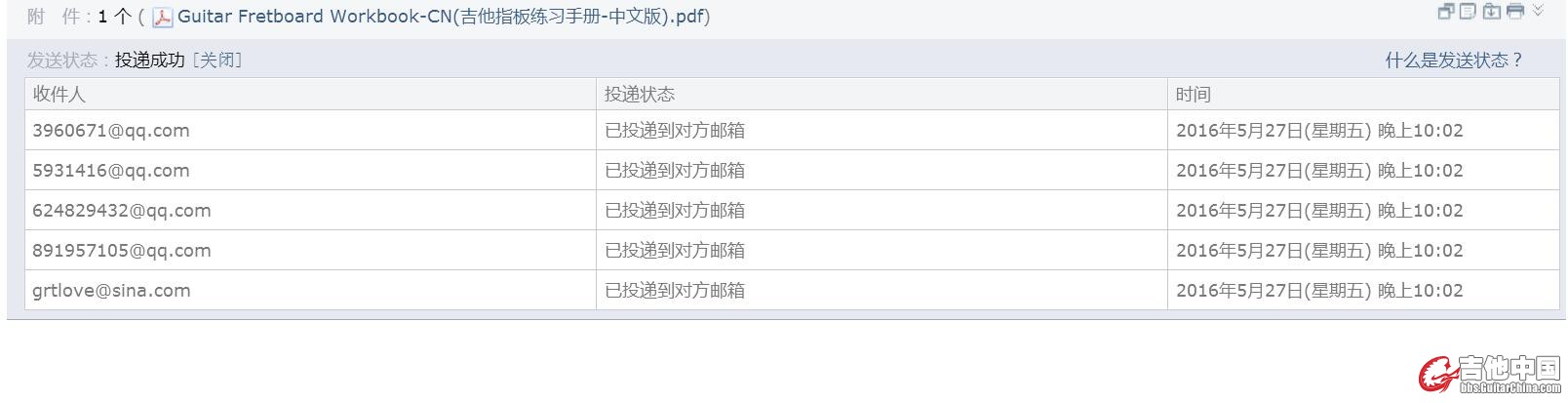Image resolution: width=1568 pixels, height=403 pixels.
Task: Select recipient 5931416@qq.com
Action: pos(111,171)
